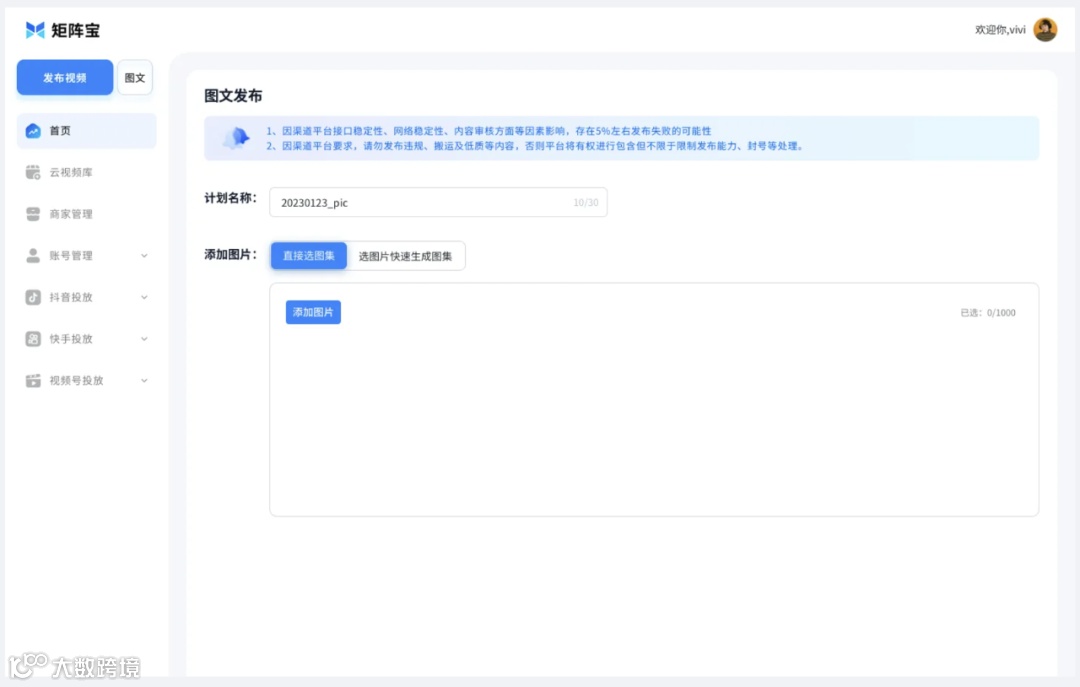The height and width of the screenshot is (687, 1080).
Task: Open 云视频库 via its sidebar icon
Action: pyautogui.click(x=31, y=171)
